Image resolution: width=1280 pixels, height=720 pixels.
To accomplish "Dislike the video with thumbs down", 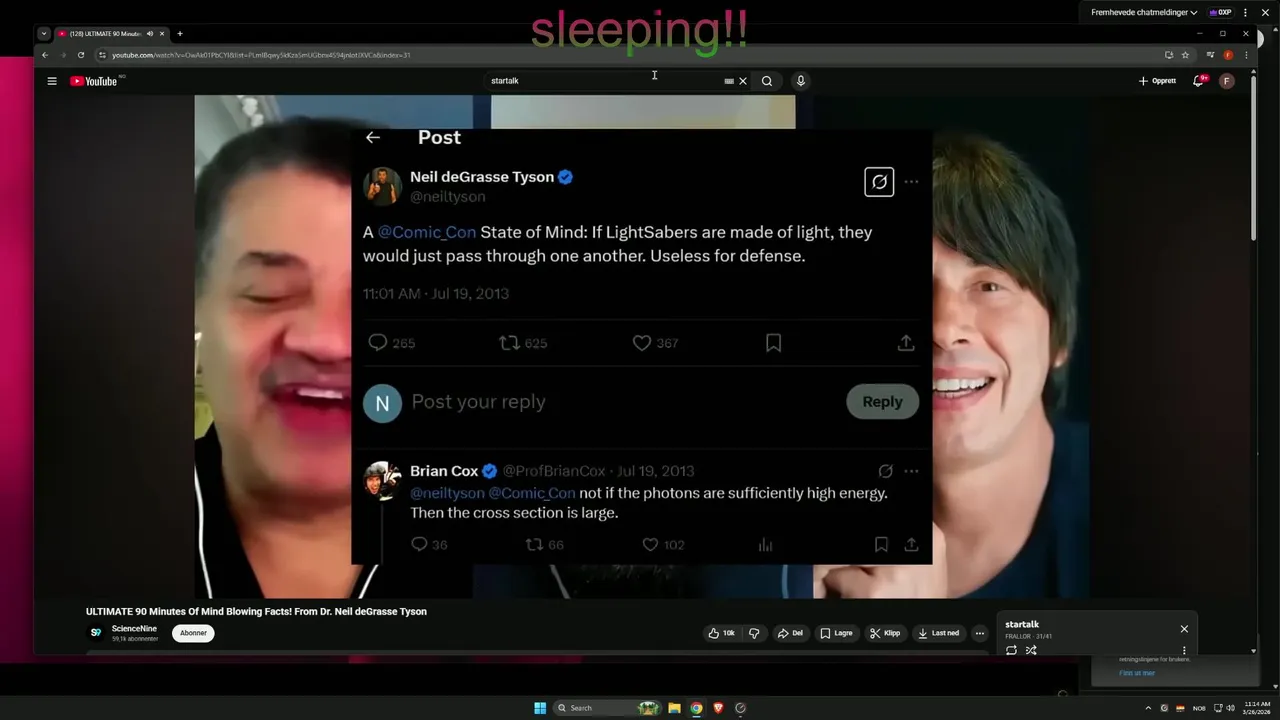I will [754, 633].
